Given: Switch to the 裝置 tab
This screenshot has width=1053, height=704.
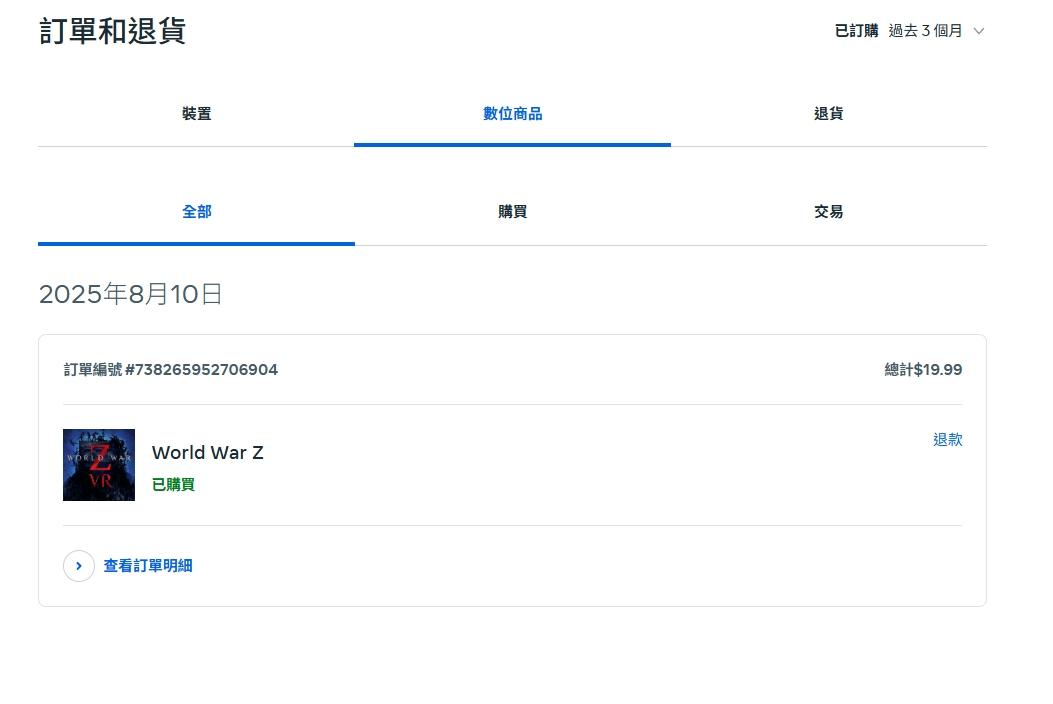Looking at the screenshot, I should coord(196,114).
